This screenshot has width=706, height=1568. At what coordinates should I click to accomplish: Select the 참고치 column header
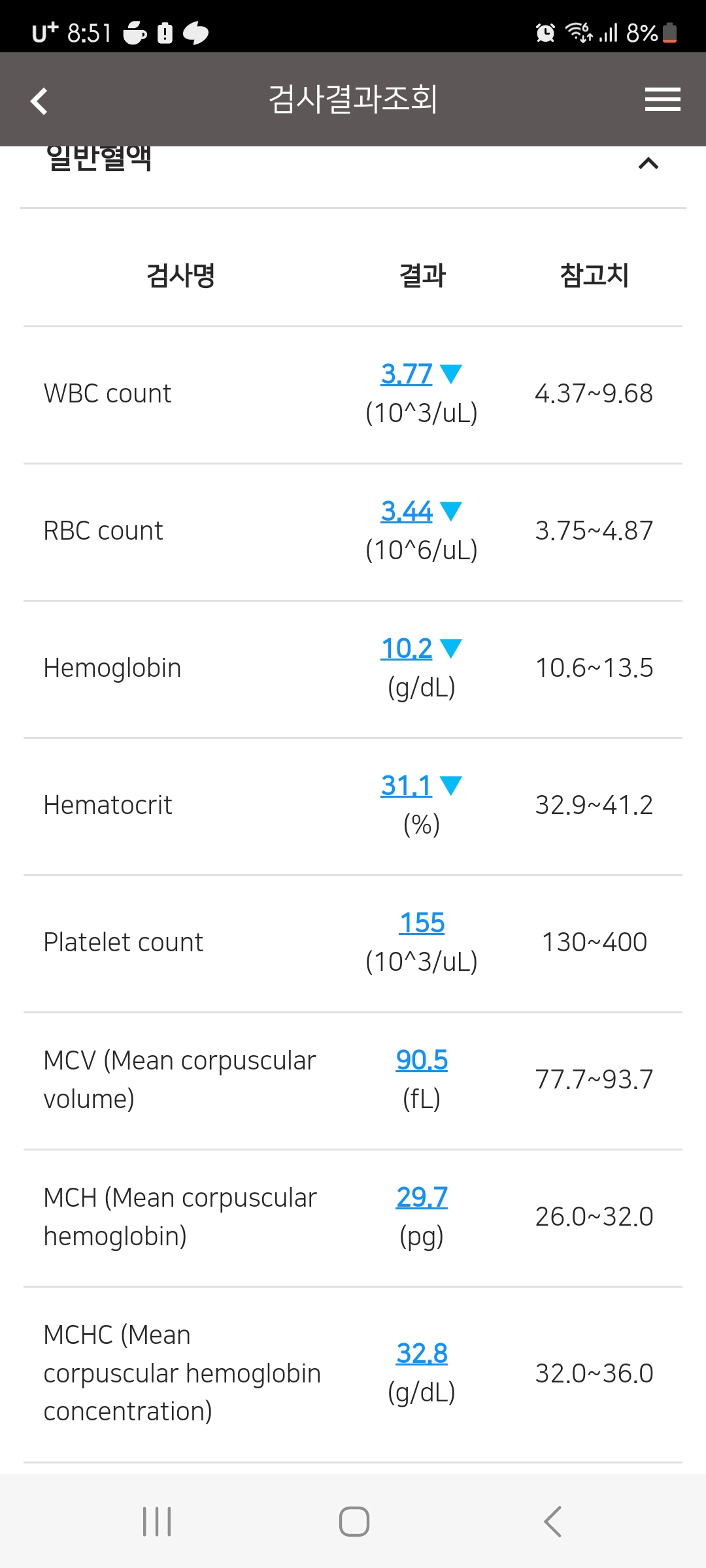(594, 275)
